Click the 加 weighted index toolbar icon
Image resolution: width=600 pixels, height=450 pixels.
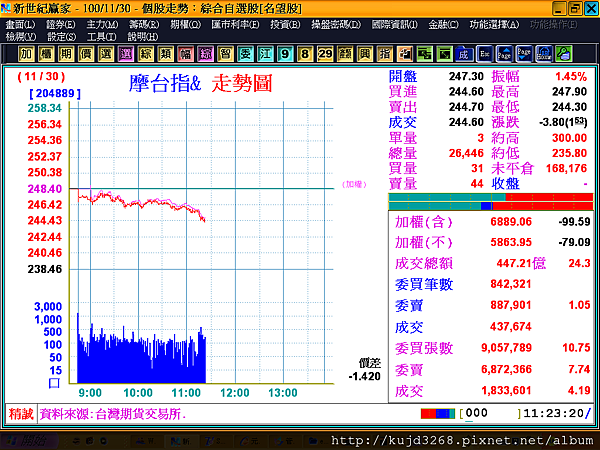26,54
